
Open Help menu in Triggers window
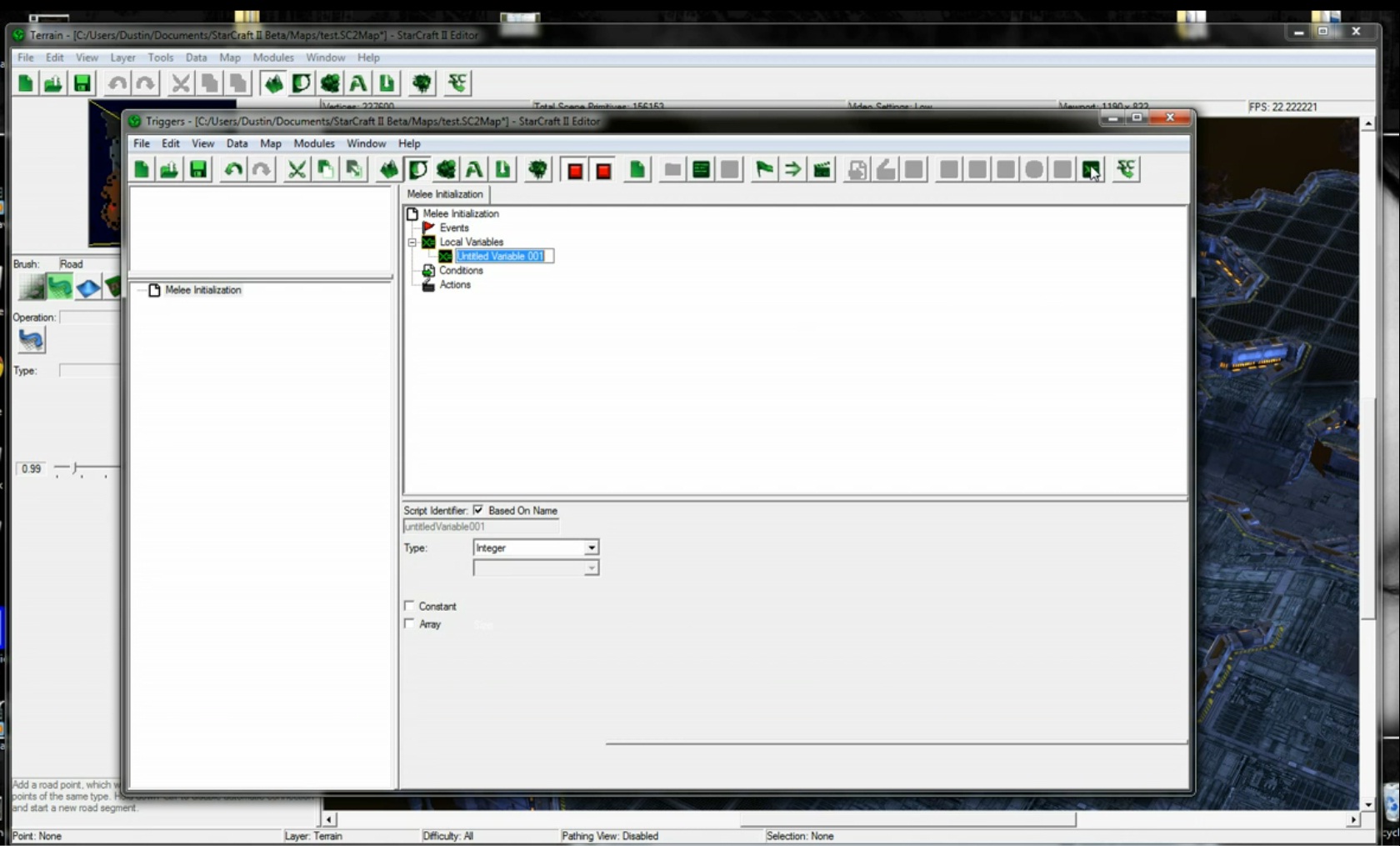(x=409, y=143)
